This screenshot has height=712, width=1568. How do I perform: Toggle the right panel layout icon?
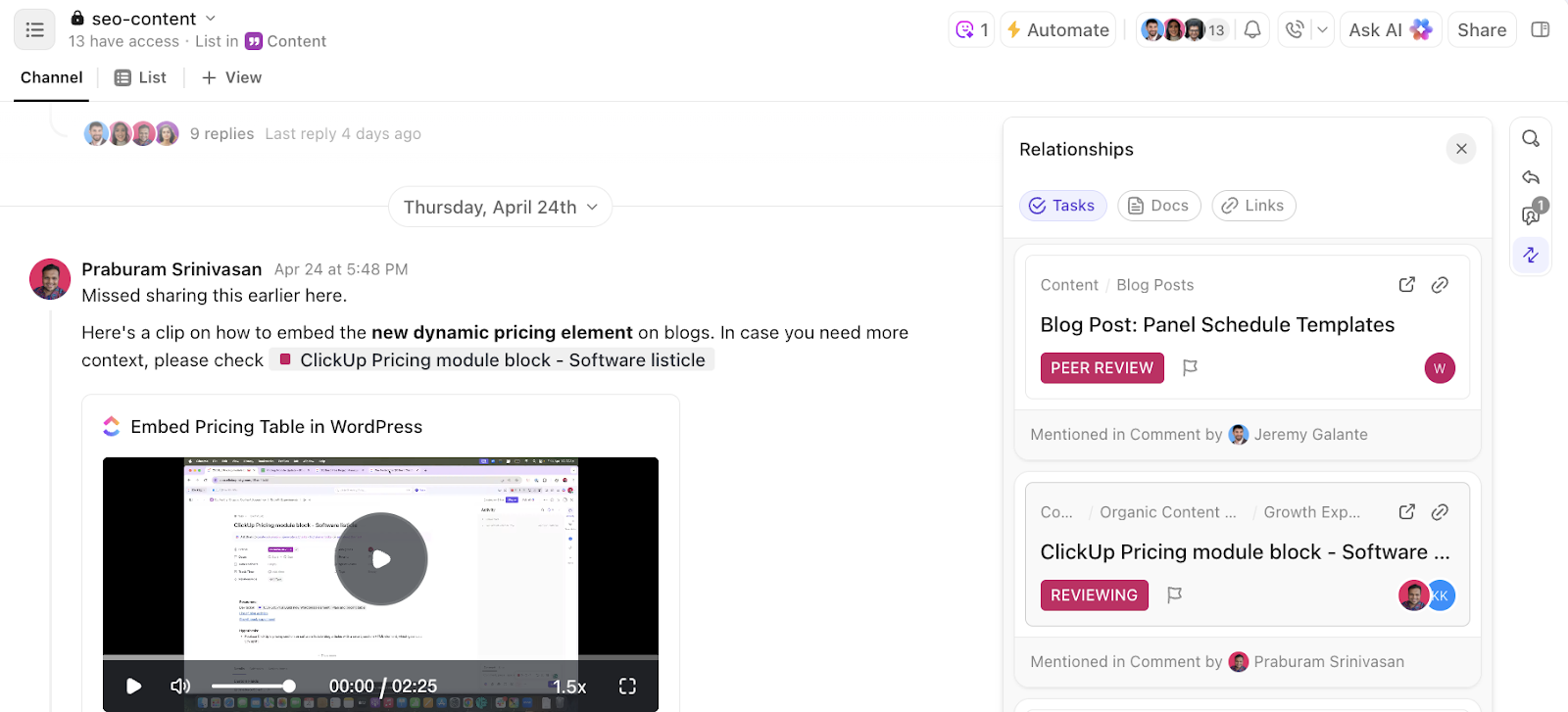click(x=1541, y=30)
